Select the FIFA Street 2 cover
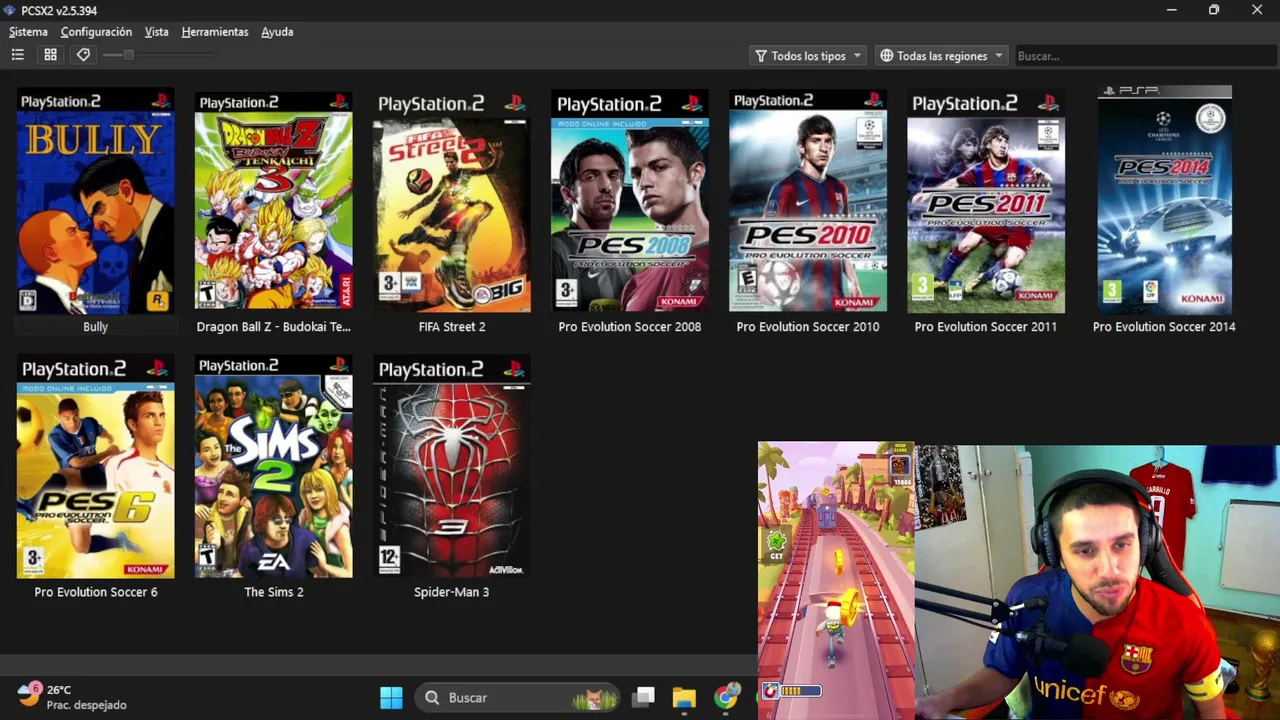 tap(451, 201)
